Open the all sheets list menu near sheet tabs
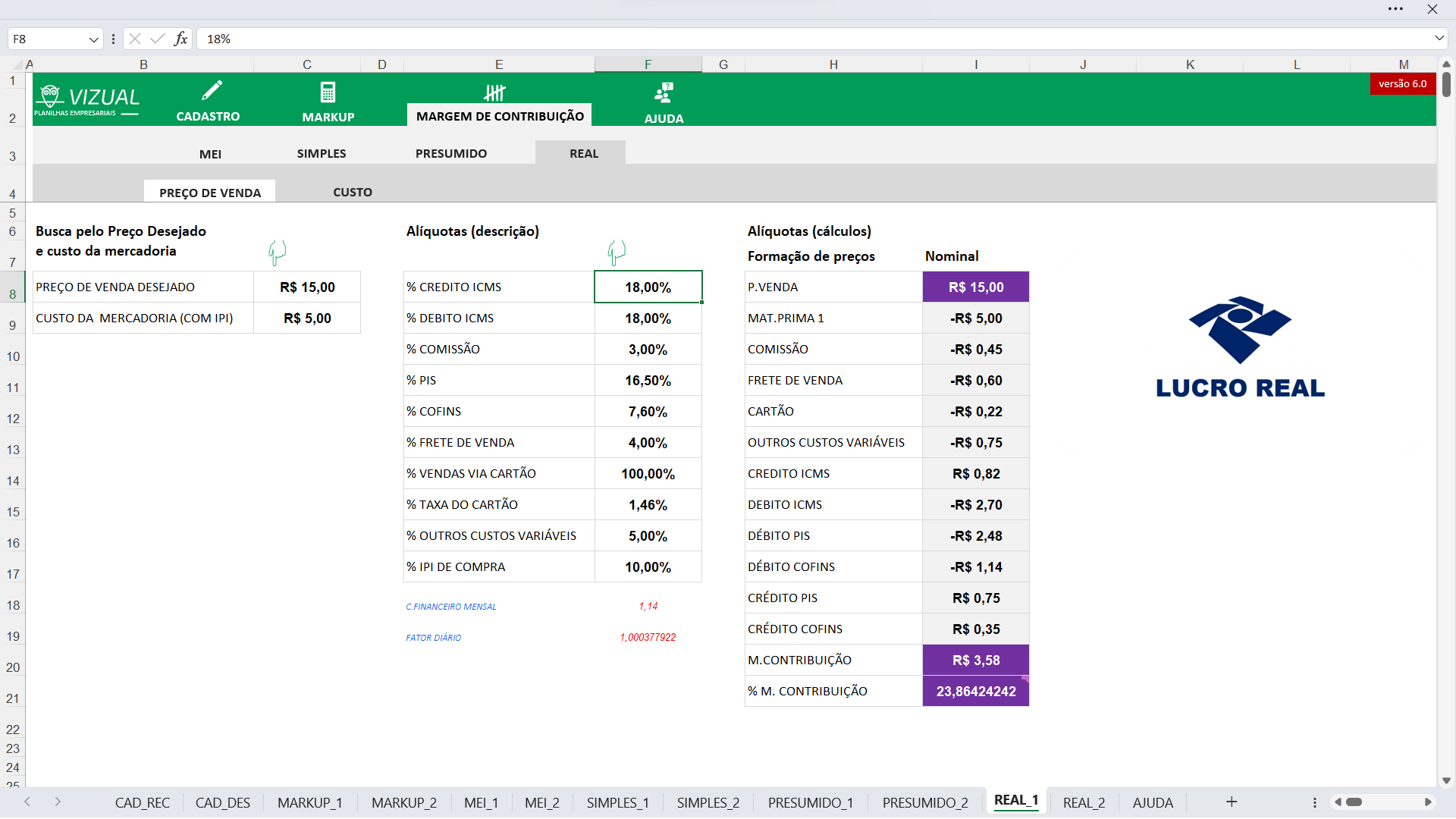The height and width of the screenshot is (819, 1456). [1314, 802]
